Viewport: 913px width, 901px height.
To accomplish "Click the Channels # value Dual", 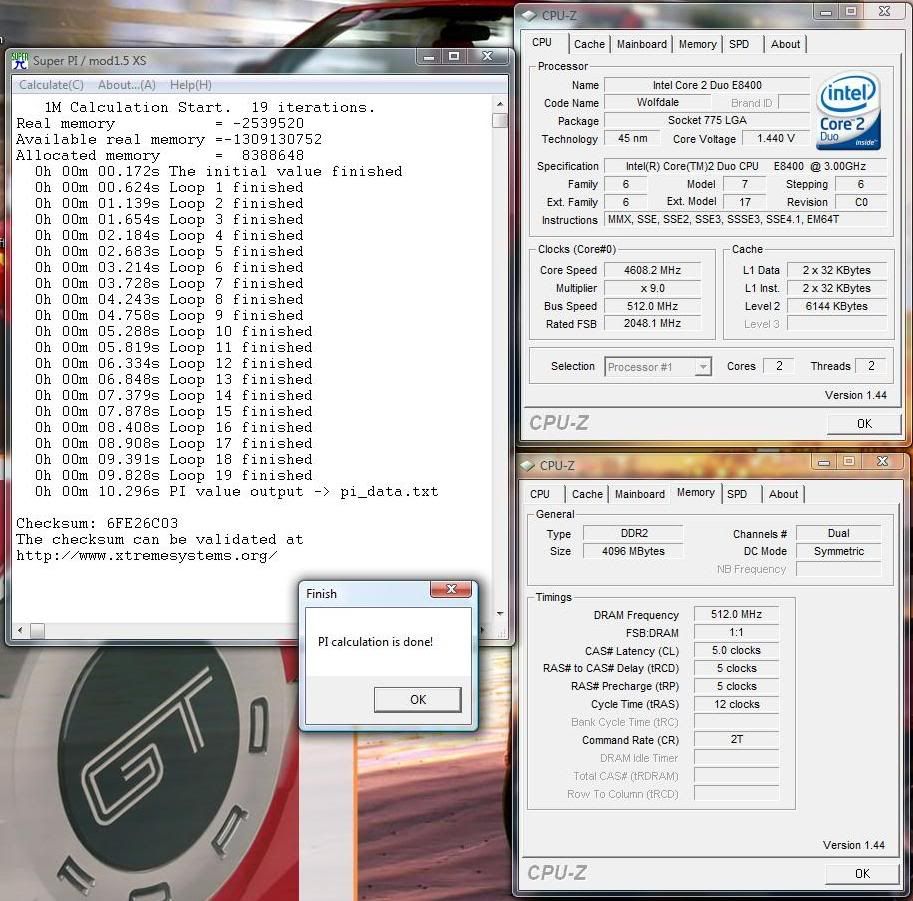I will pyautogui.click(x=838, y=533).
